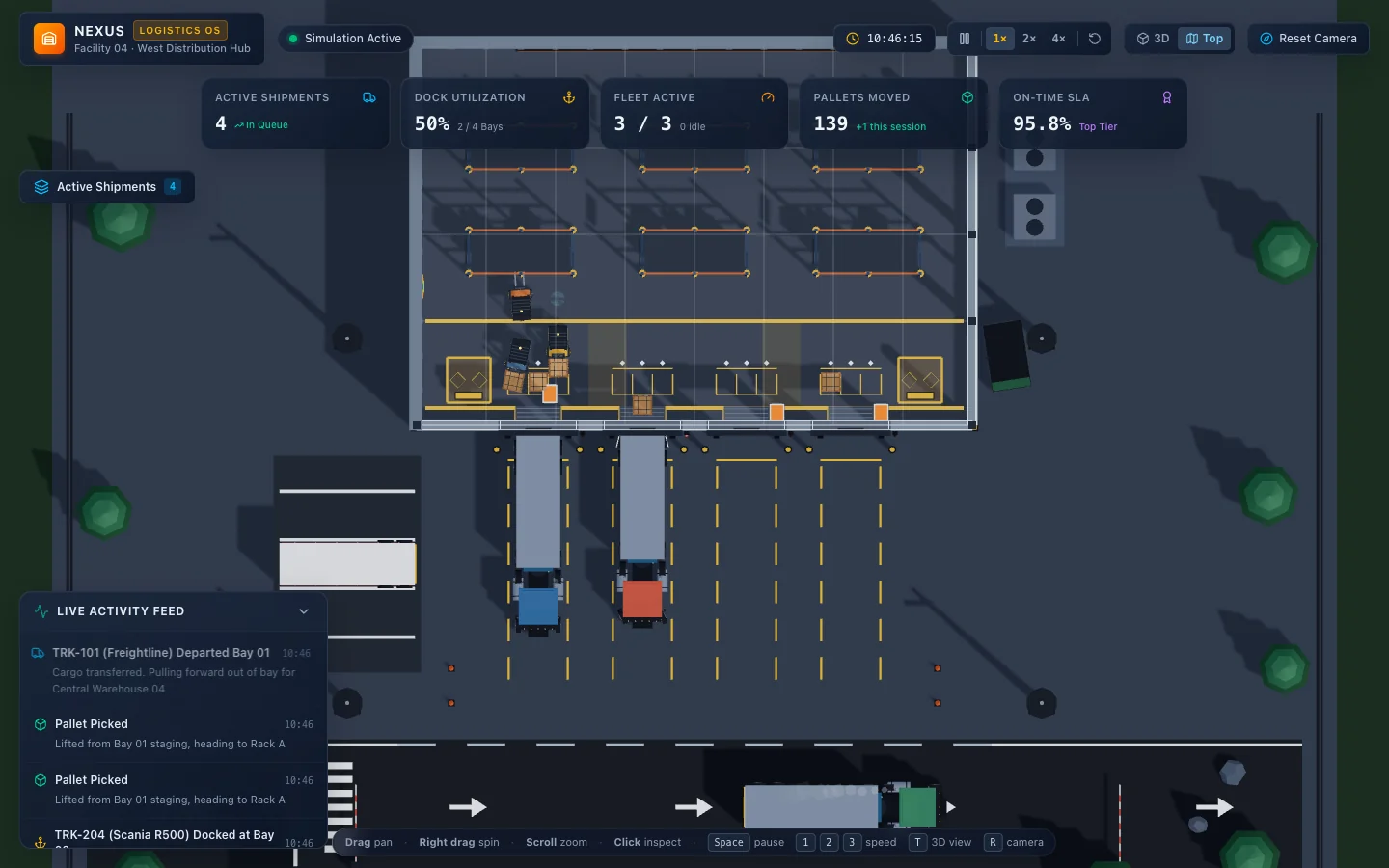Click the truck icon in Active Shipments card
This screenshot has height=868, width=1389.
(369, 97)
